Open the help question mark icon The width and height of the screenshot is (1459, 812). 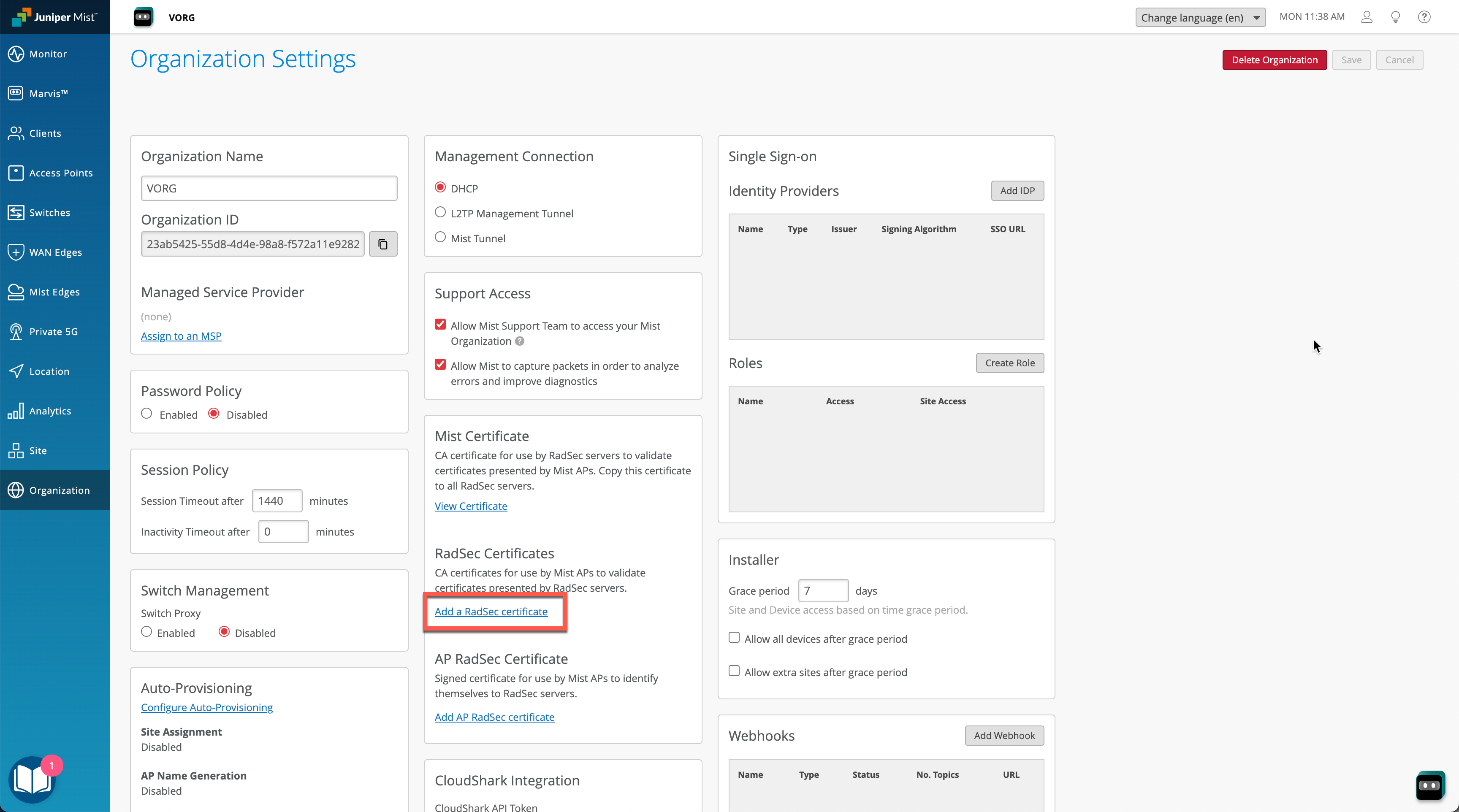[1424, 17]
